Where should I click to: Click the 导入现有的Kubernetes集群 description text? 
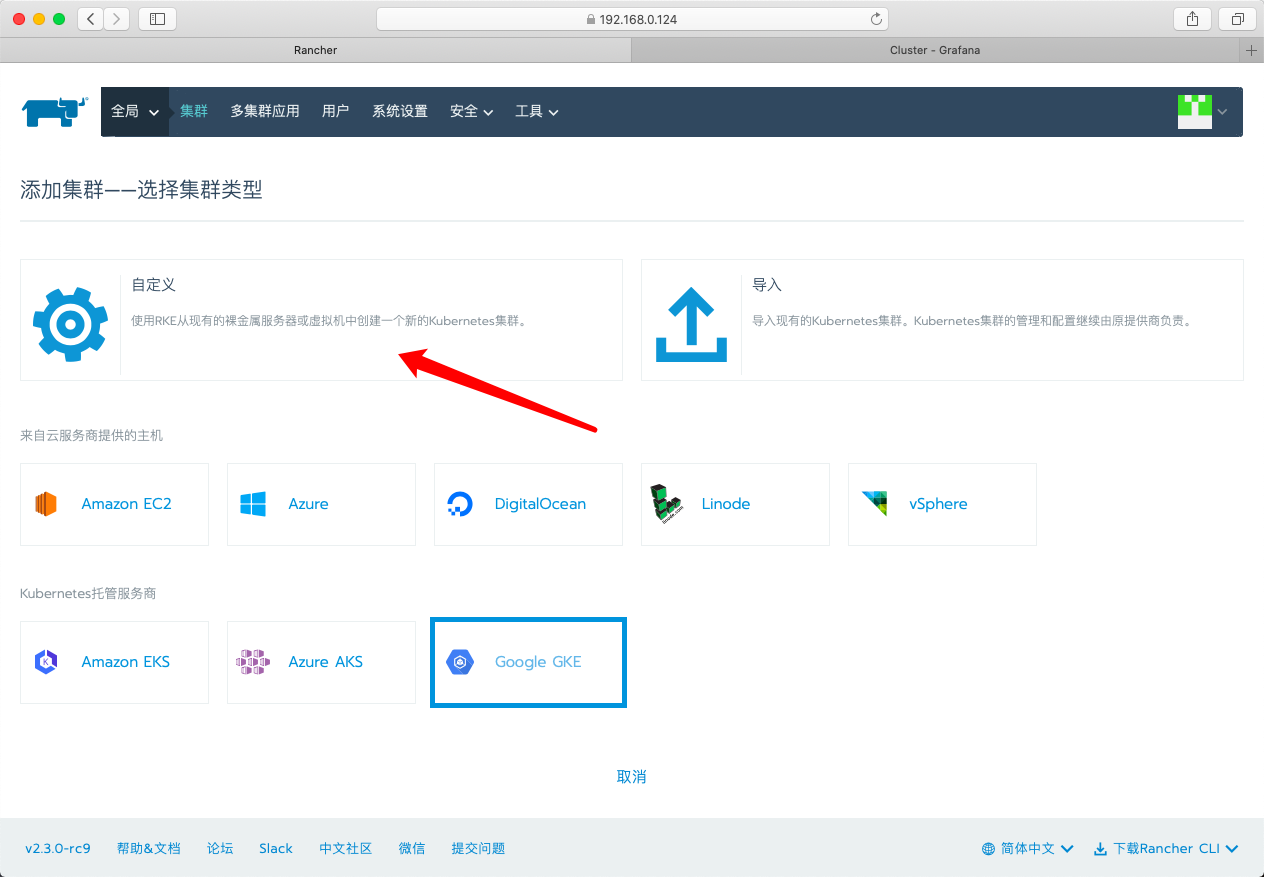[972, 321]
